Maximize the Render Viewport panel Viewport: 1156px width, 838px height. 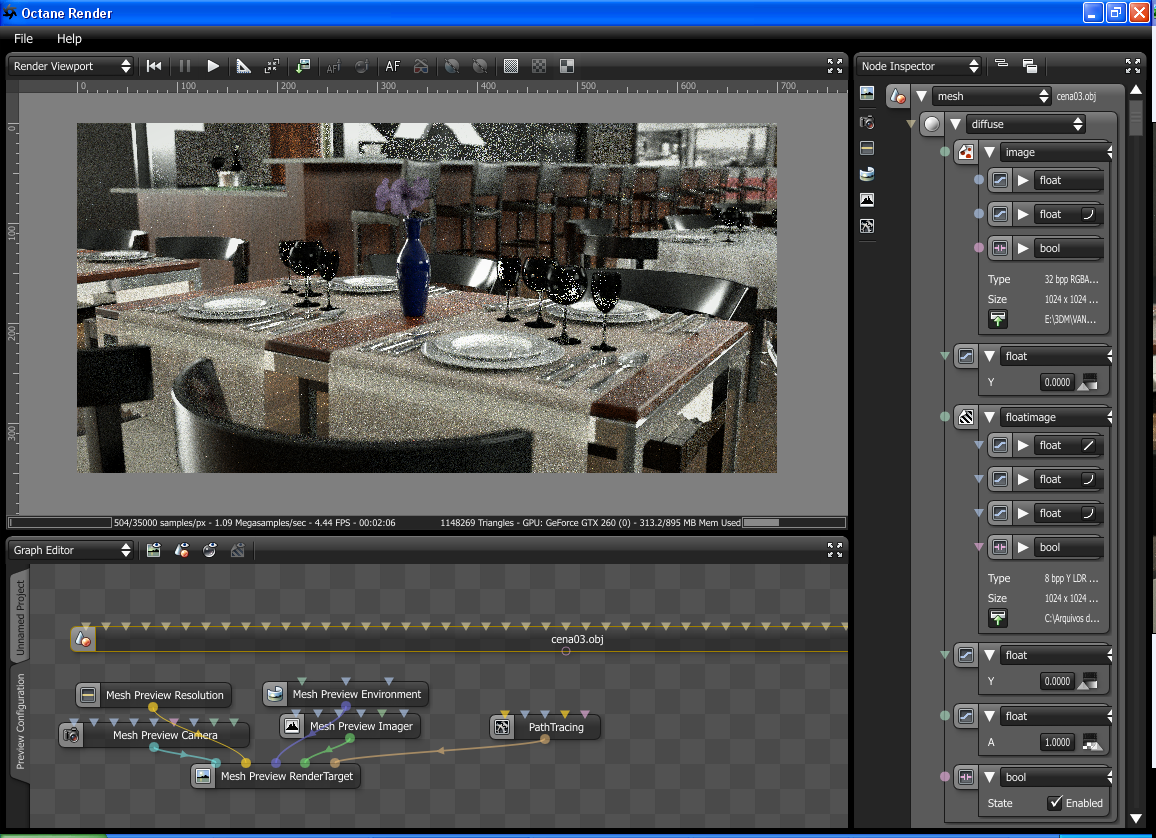(835, 66)
